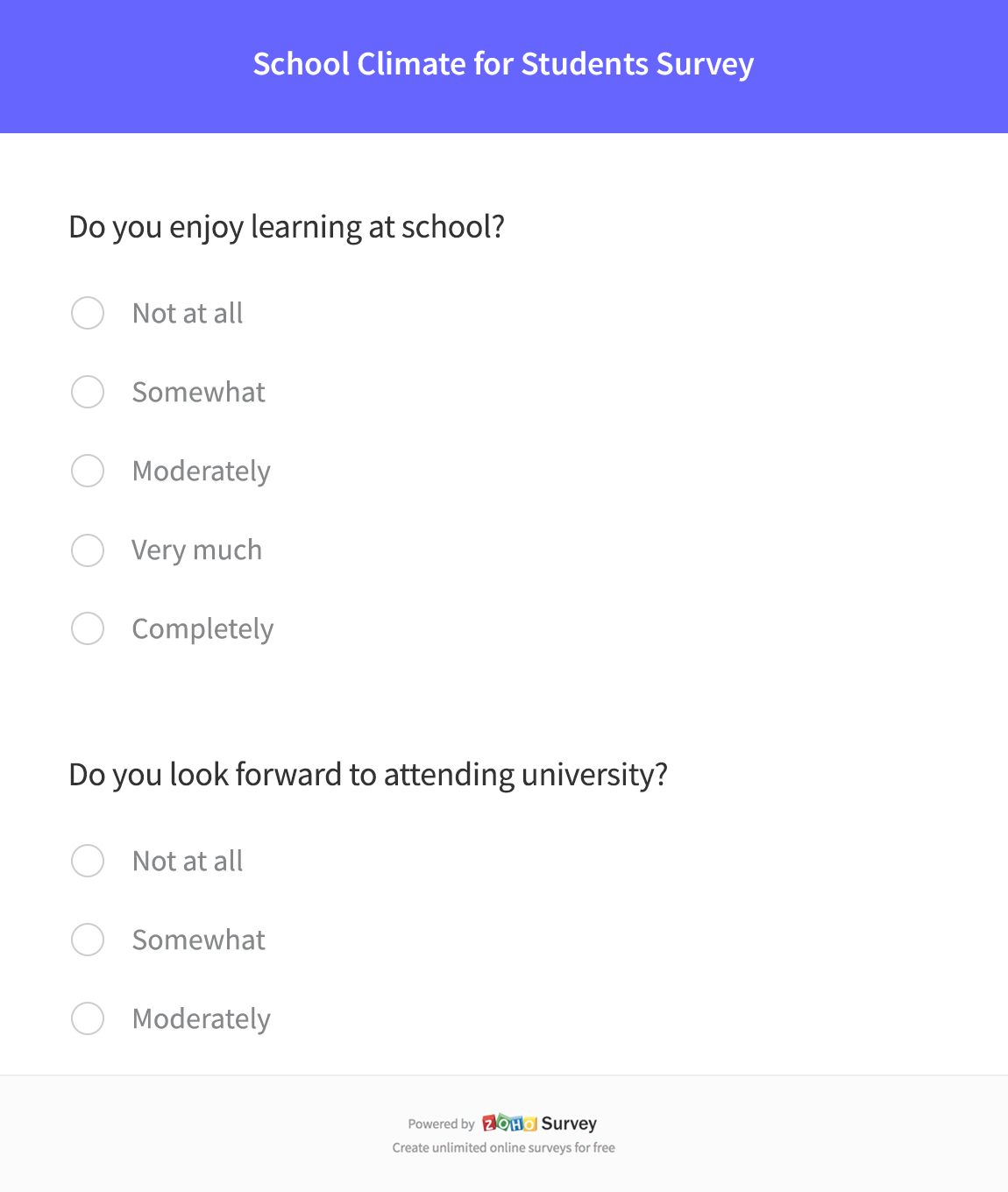Click the 'Very much' option label text

(x=197, y=550)
